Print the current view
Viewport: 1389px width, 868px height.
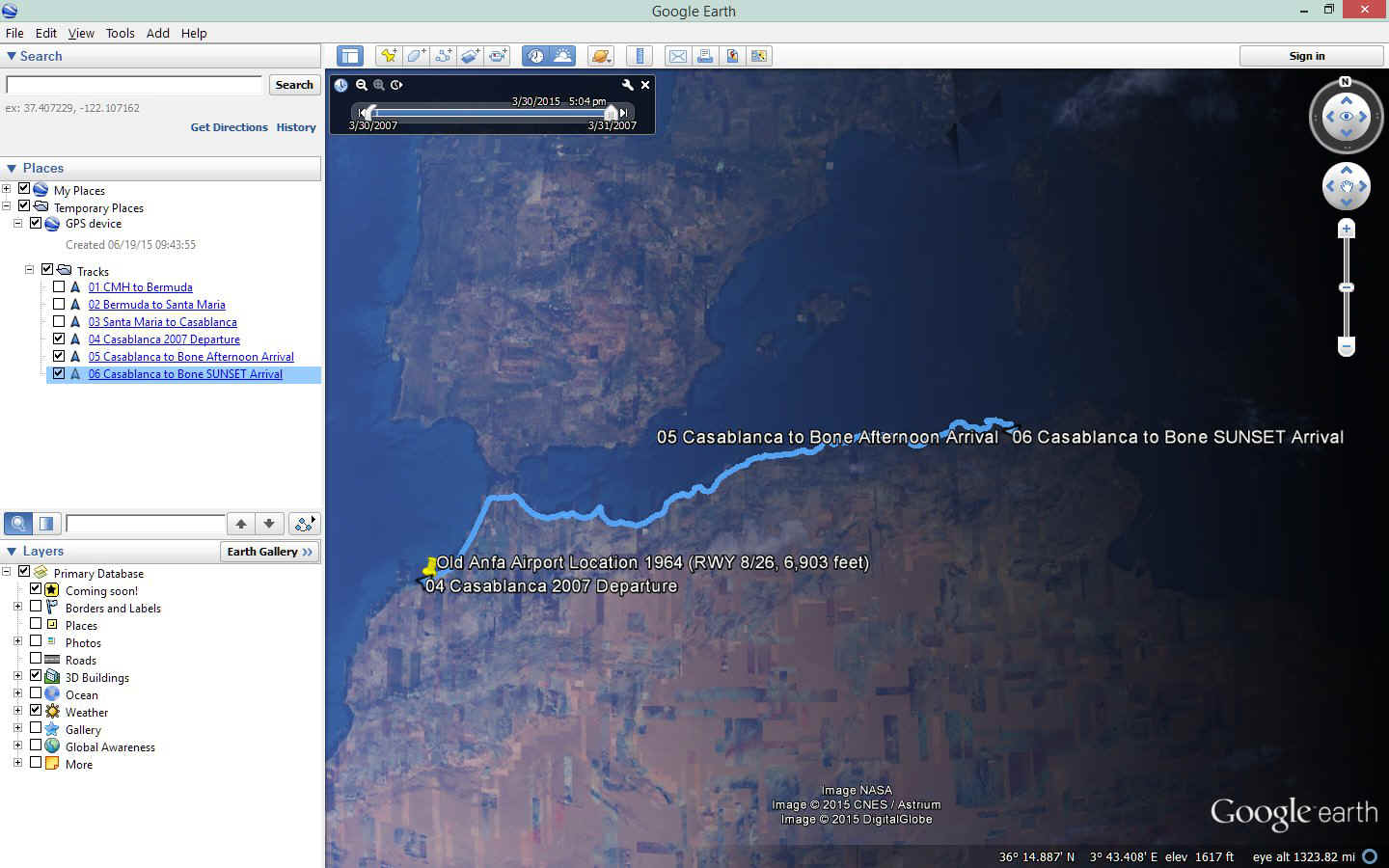click(705, 56)
